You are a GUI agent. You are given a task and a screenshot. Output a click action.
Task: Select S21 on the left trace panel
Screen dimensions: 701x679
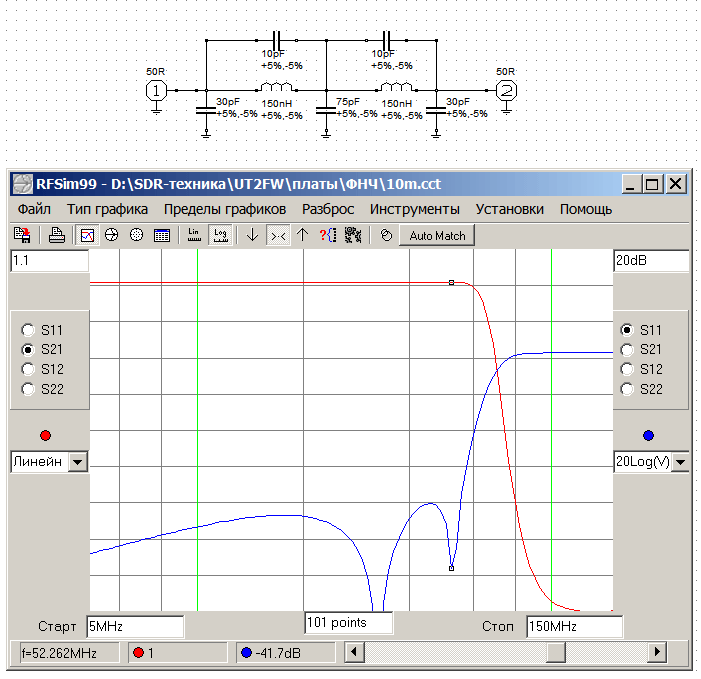click(28, 350)
